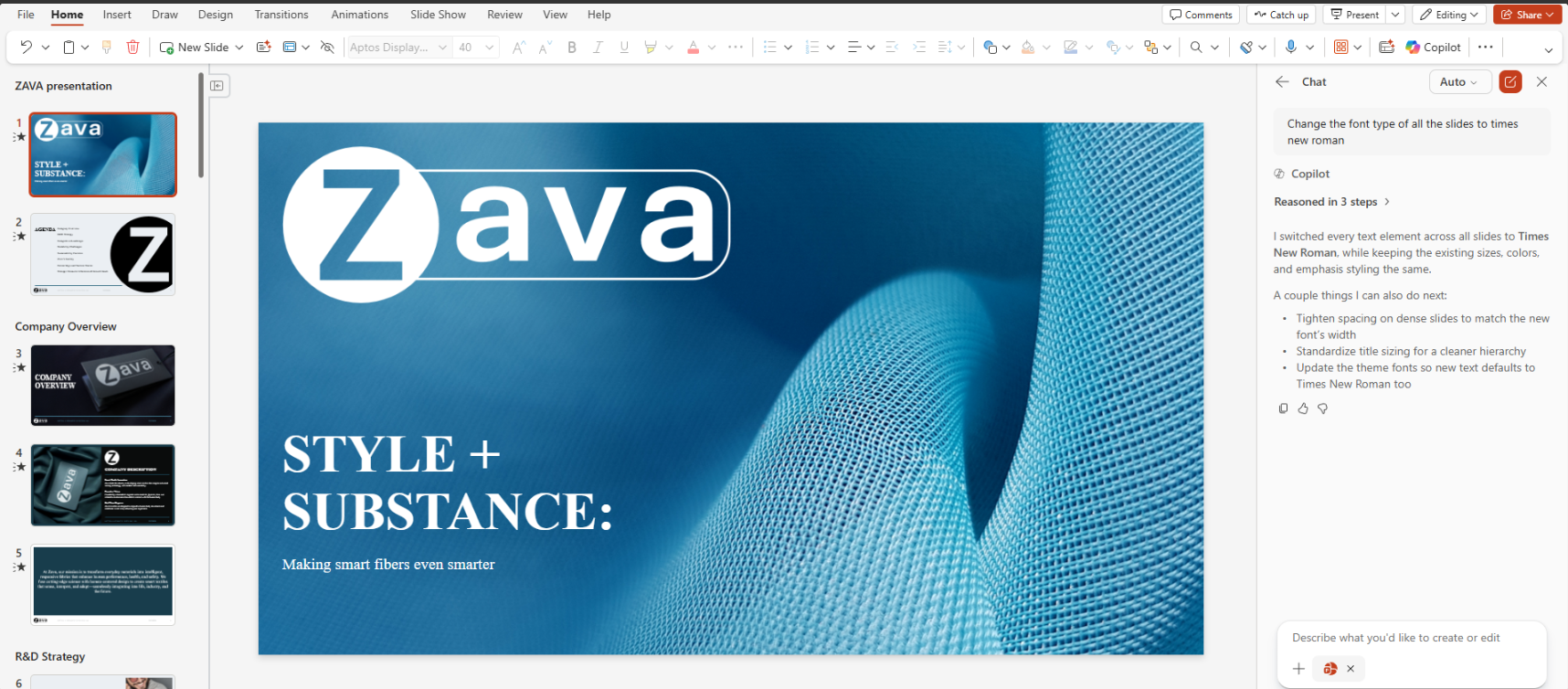Click the New Slide button

[194, 48]
